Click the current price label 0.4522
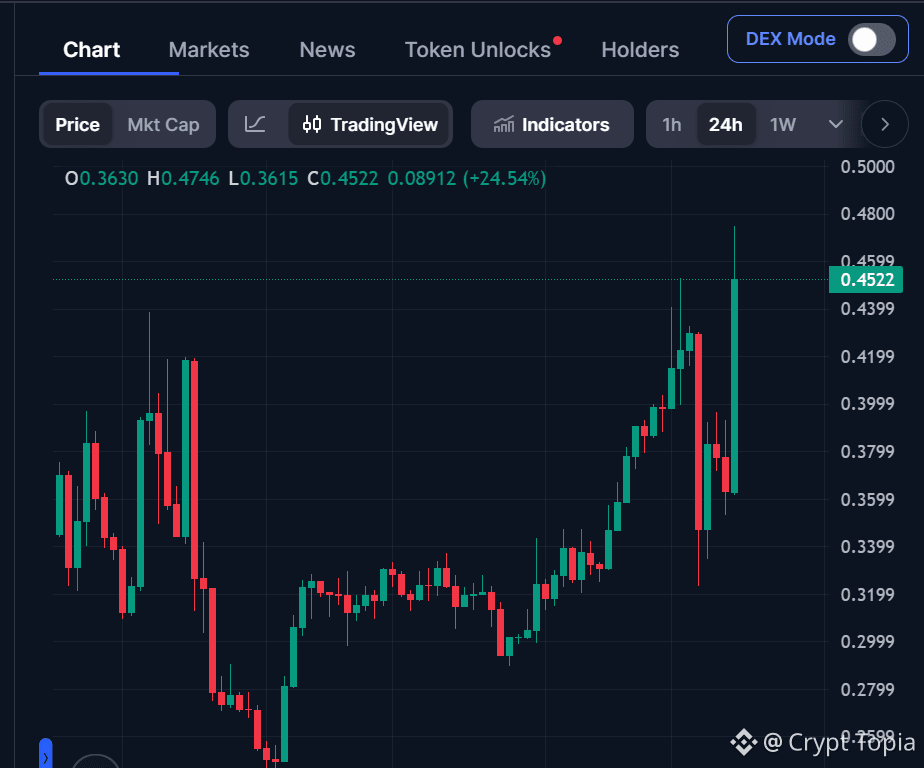The width and height of the screenshot is (924, 768). click(866, 279)
